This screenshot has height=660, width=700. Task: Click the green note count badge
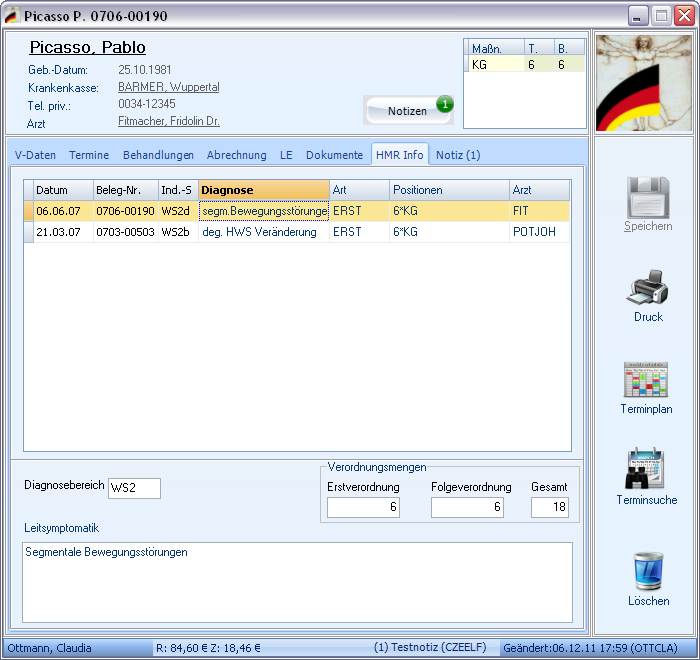tap(445, 104)
